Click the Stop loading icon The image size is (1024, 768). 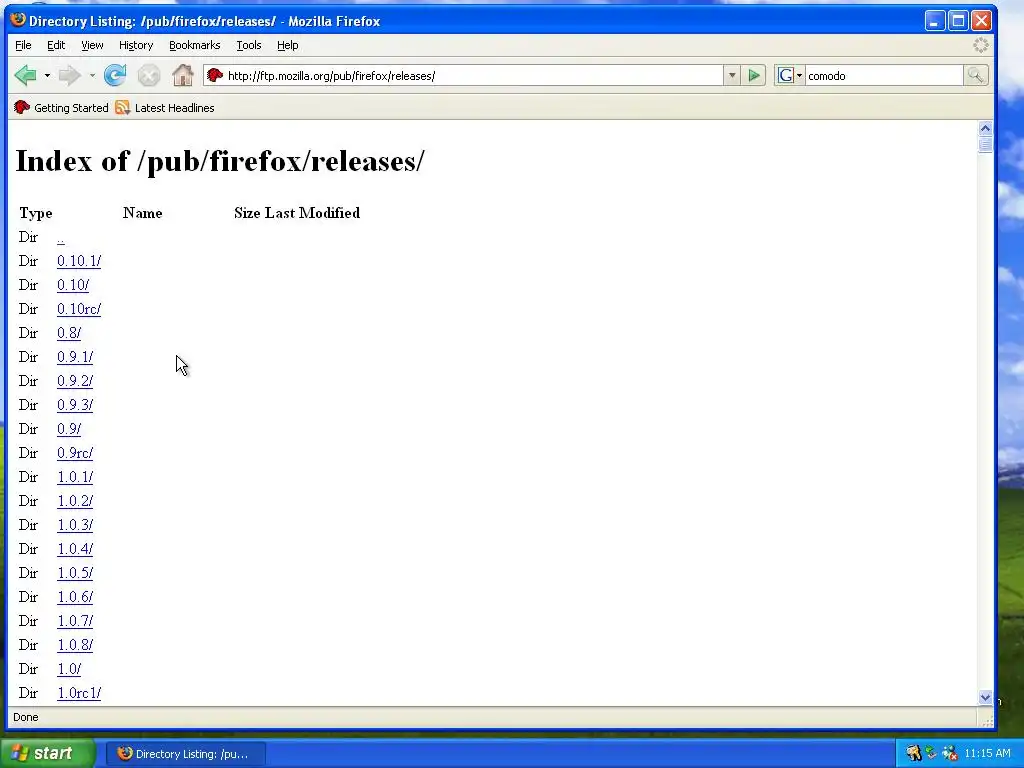(x=149, y=76)
